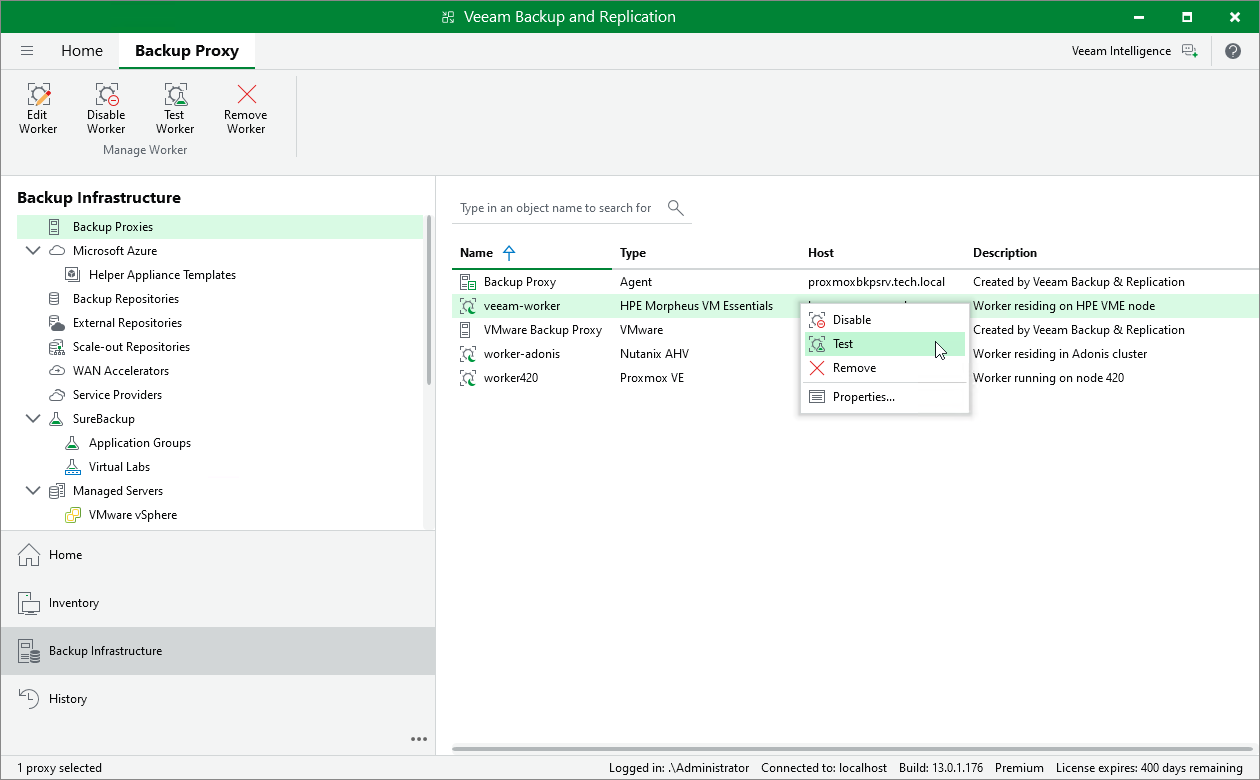Image resolution: width=1260 pixels, height=780 pixels.
Task: Click the horizontal scrollbar under the list
Action: coord(852,748)
